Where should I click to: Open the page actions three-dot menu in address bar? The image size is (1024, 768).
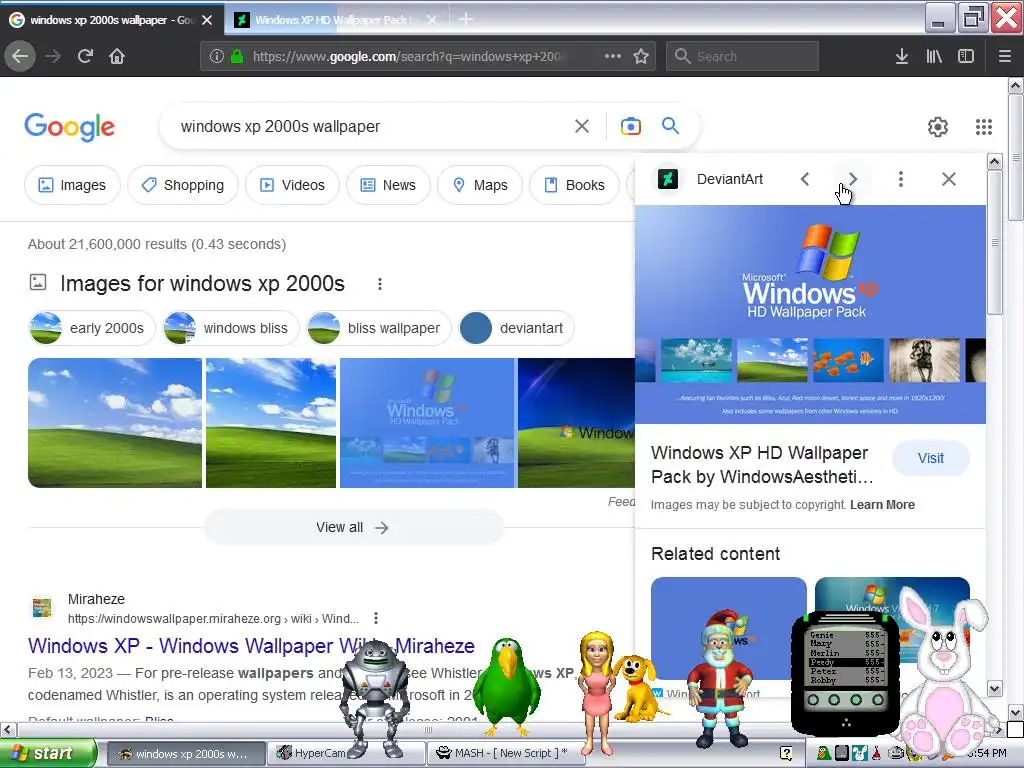pyautogui.click(x=613, y=56)
